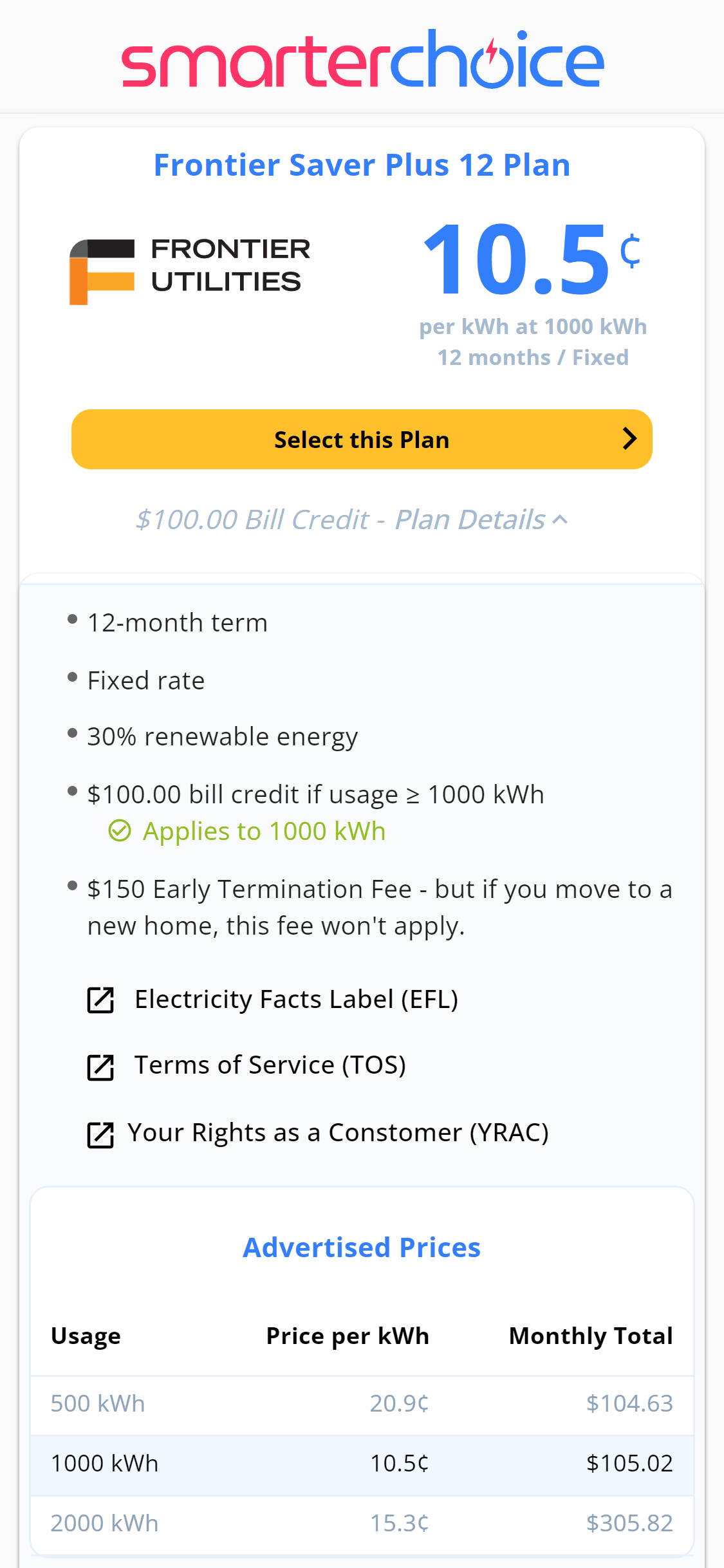Select the 2000 kWh usage row
Viewport: 724px width, 1568px height.
(x=362, y=1524)
